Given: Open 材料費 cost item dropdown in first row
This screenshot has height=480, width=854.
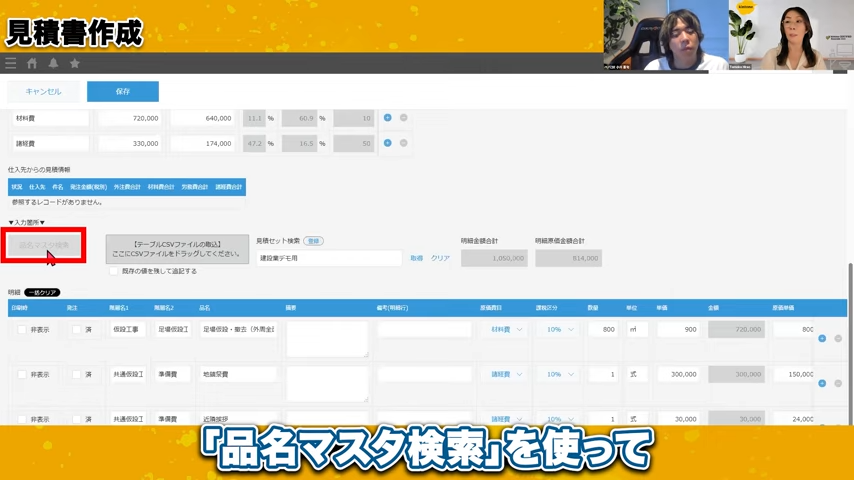Looking at the screenshot, I should (x=506, y=330).
